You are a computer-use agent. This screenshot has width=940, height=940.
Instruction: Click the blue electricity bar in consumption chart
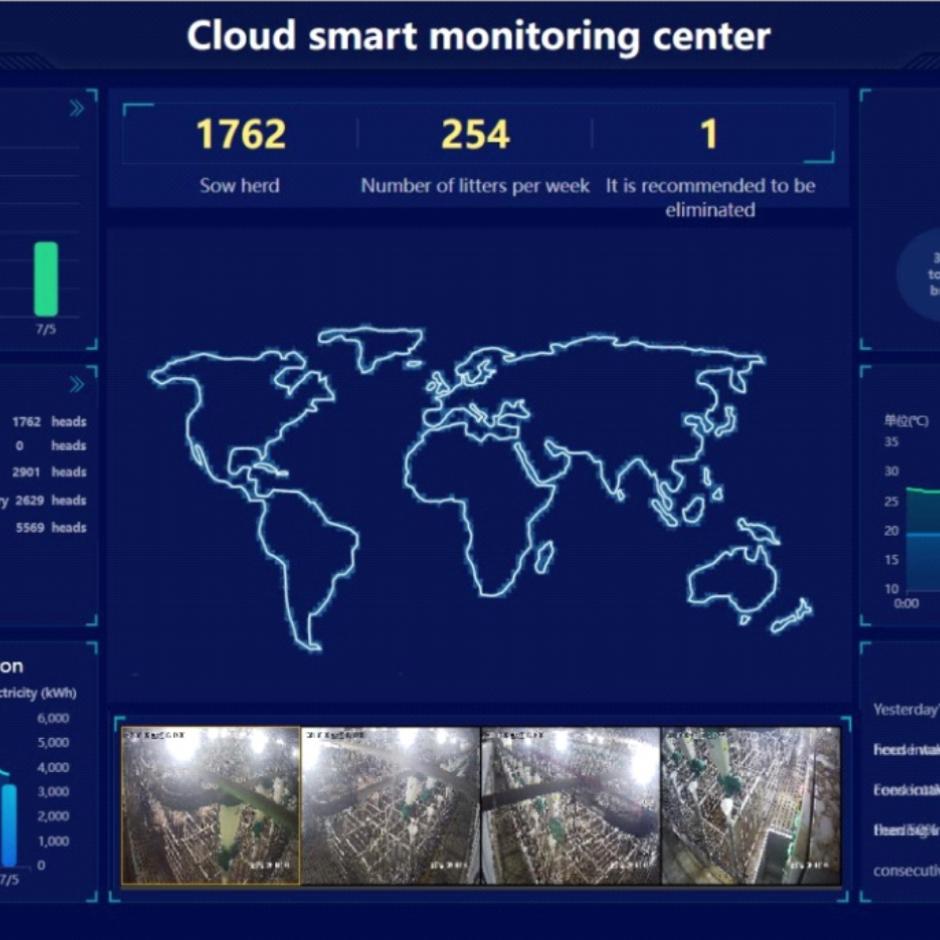9,825
